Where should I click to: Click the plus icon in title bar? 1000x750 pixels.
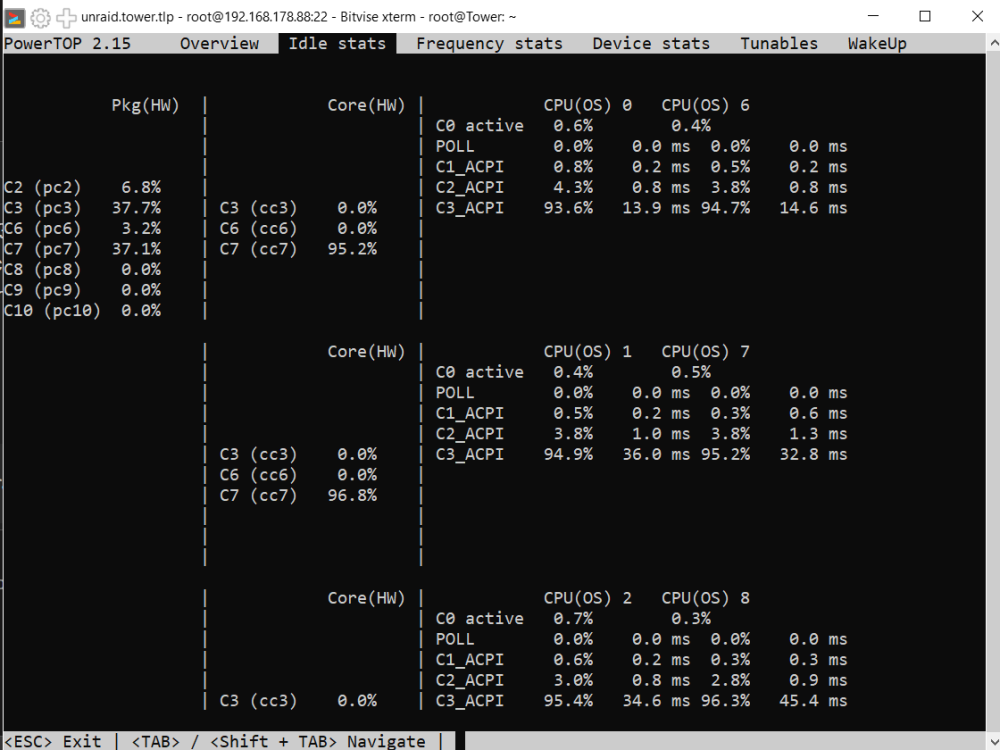click(66, 17)
